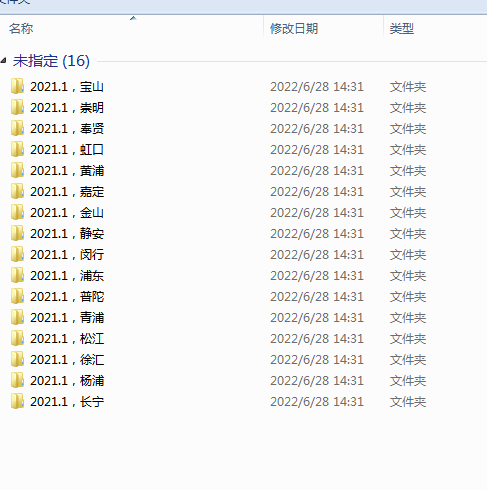Image resolution: width=487 pixels, height=490 pixels.
Task: Select the 2021.1，普陀 folder entry
Action: [x=67, y=297]
